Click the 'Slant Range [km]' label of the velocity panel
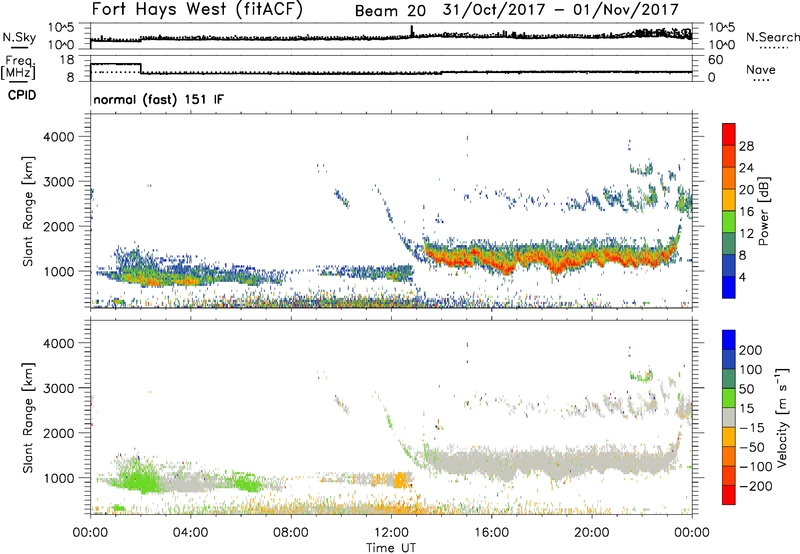Screen dimensions: 800x554 [28, 417]
